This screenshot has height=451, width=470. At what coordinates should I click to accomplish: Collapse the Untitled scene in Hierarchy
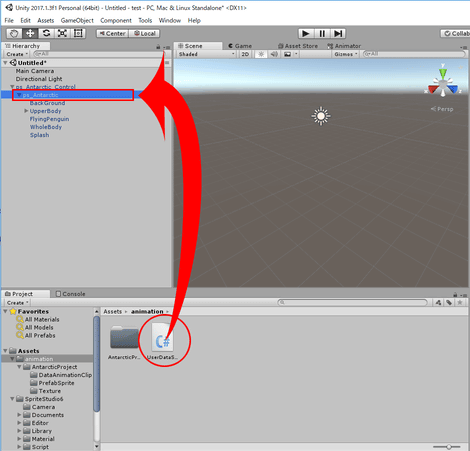point(5,63)
